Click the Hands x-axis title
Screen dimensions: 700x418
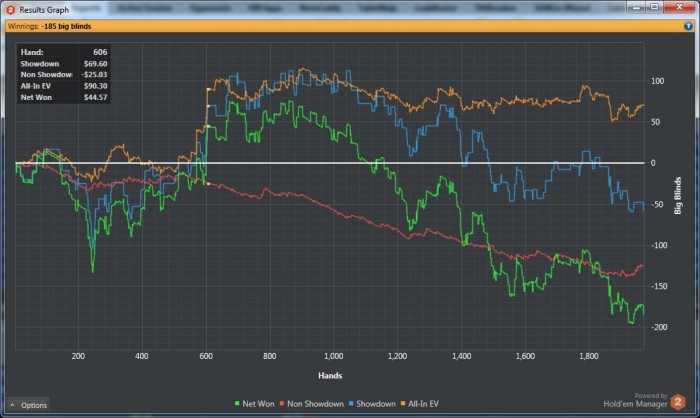pyautogui.click(x=330, y=376)
